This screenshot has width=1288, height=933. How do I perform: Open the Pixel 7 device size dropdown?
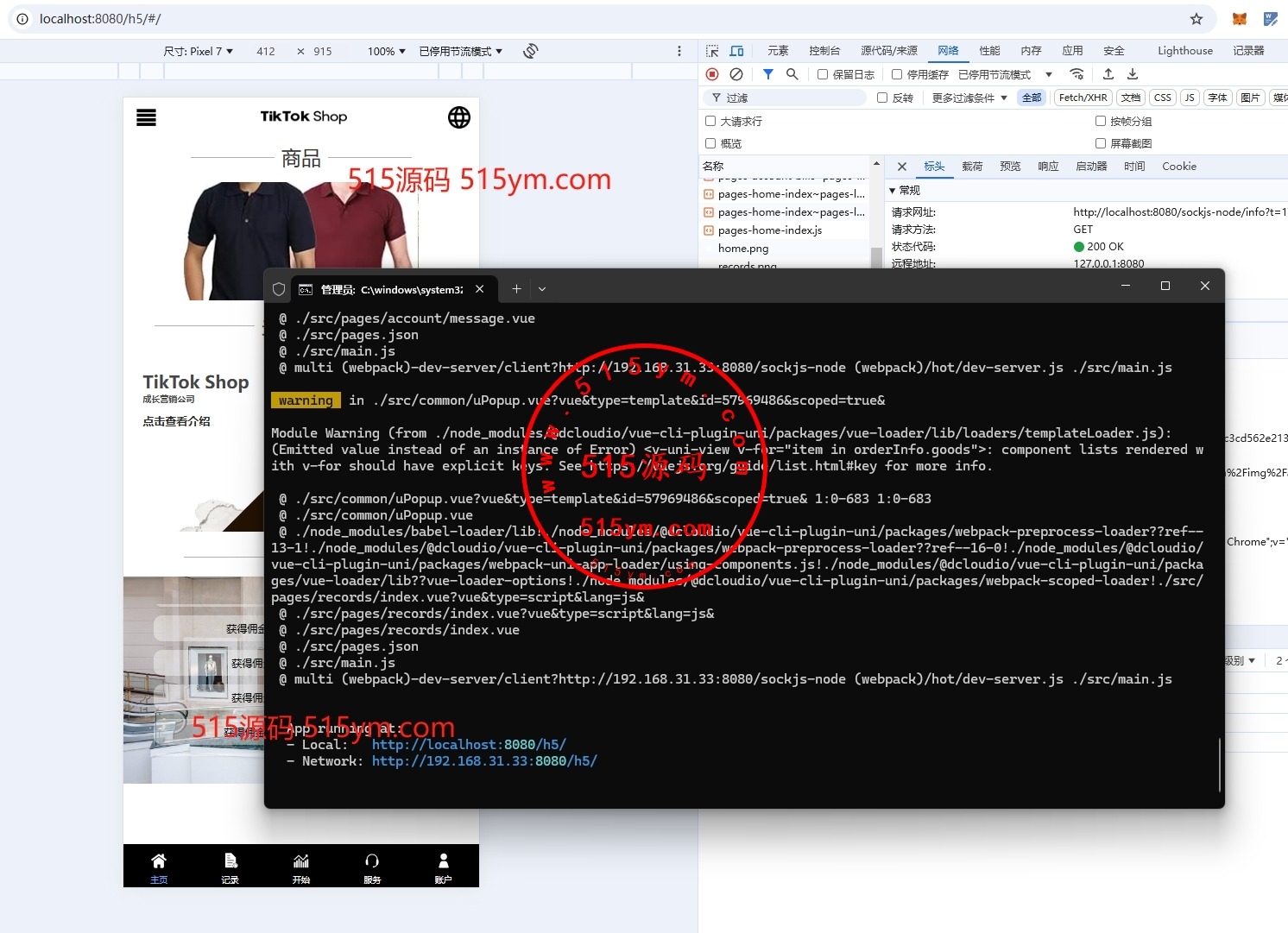(199, 51)
